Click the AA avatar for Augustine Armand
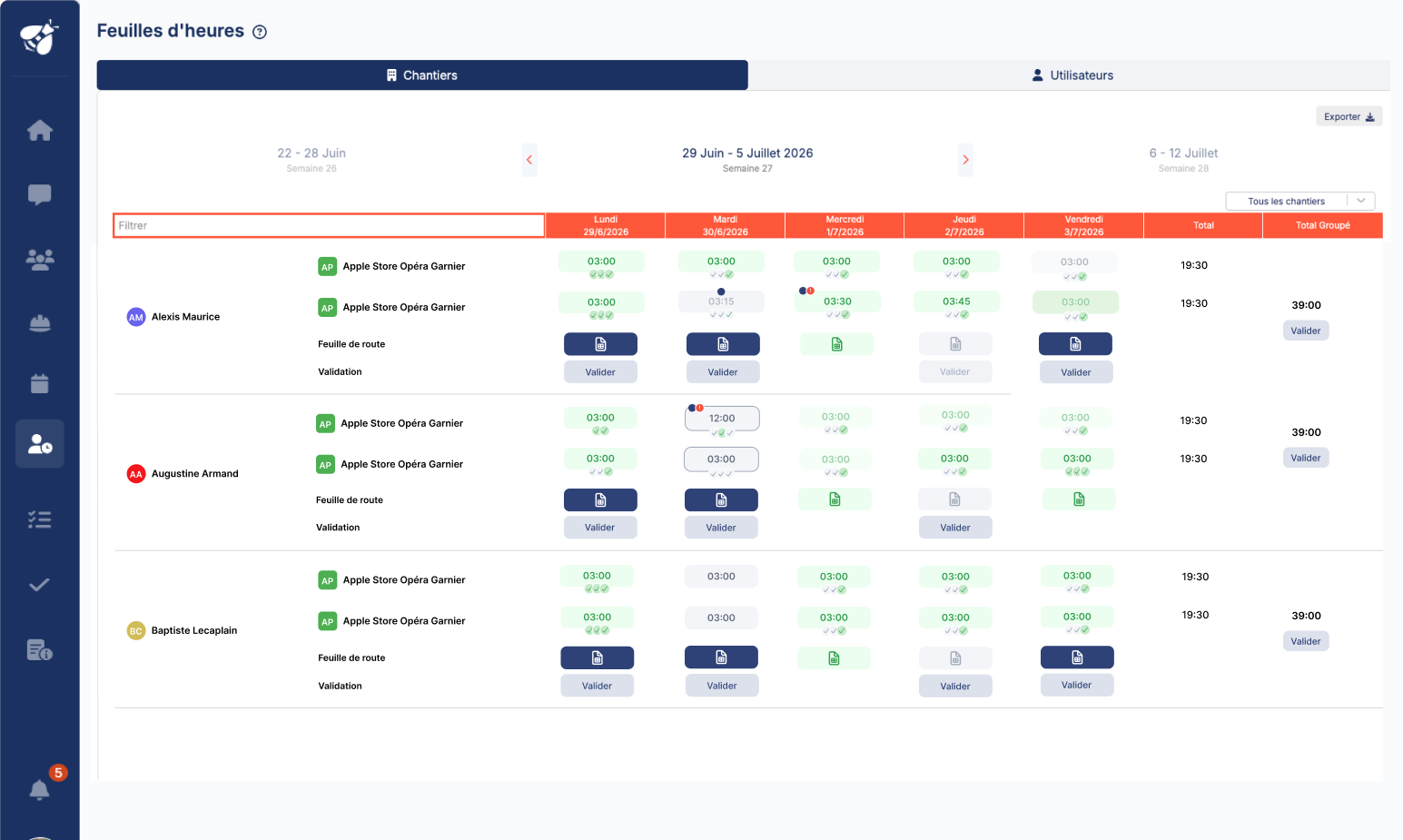Image resolution: width=1403 pixels, height=840 pixels. pos(136,474)
